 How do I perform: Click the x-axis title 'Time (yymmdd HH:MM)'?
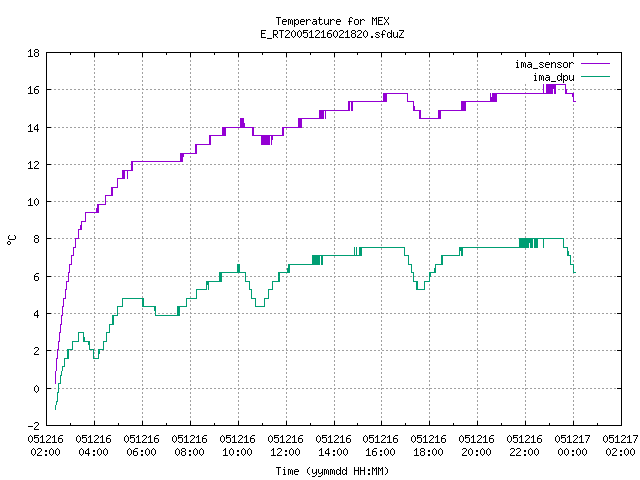(332, 471)
